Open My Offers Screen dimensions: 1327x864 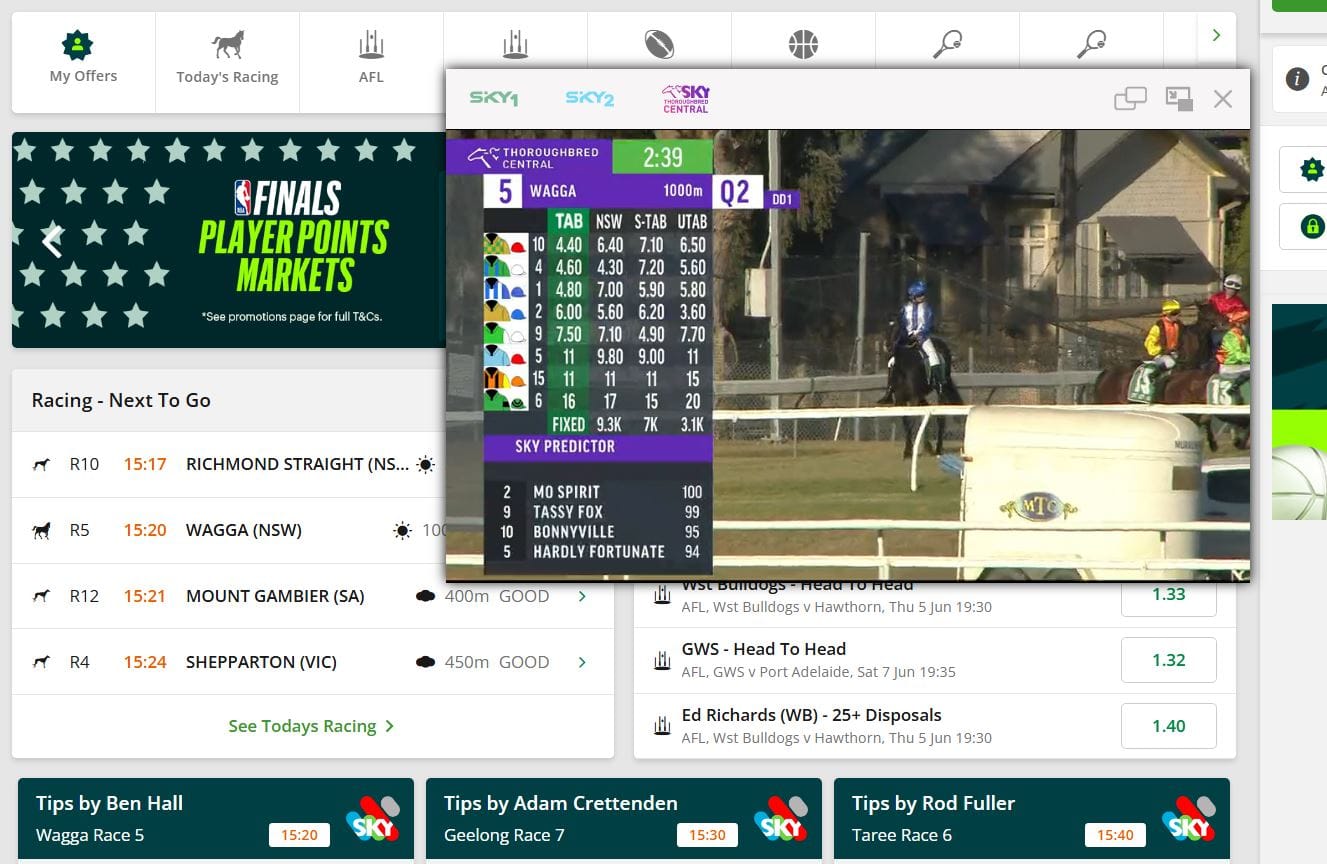click(82, 60)
